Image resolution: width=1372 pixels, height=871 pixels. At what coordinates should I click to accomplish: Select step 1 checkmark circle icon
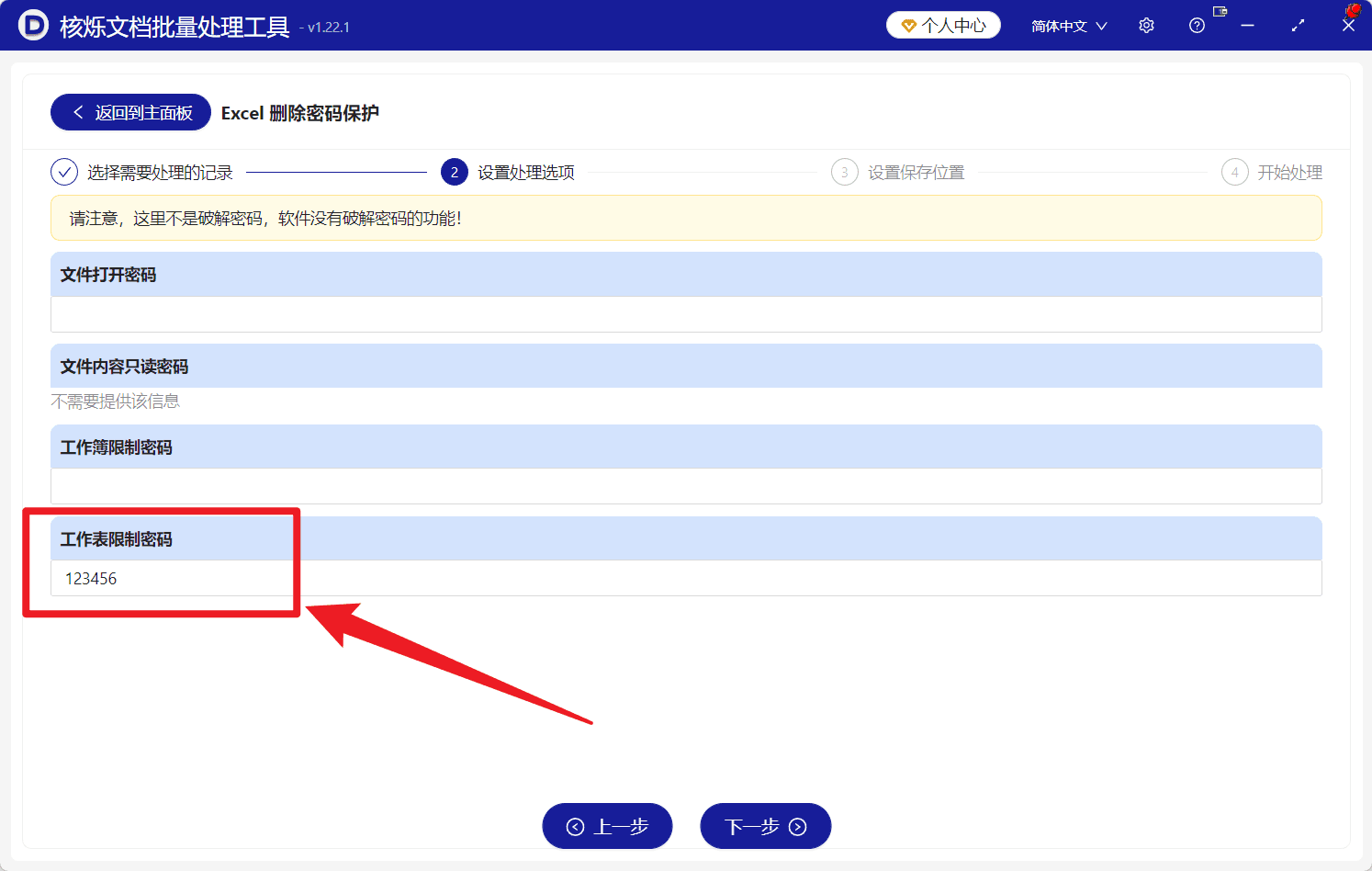pyautogui.click(x=64, y=172)
